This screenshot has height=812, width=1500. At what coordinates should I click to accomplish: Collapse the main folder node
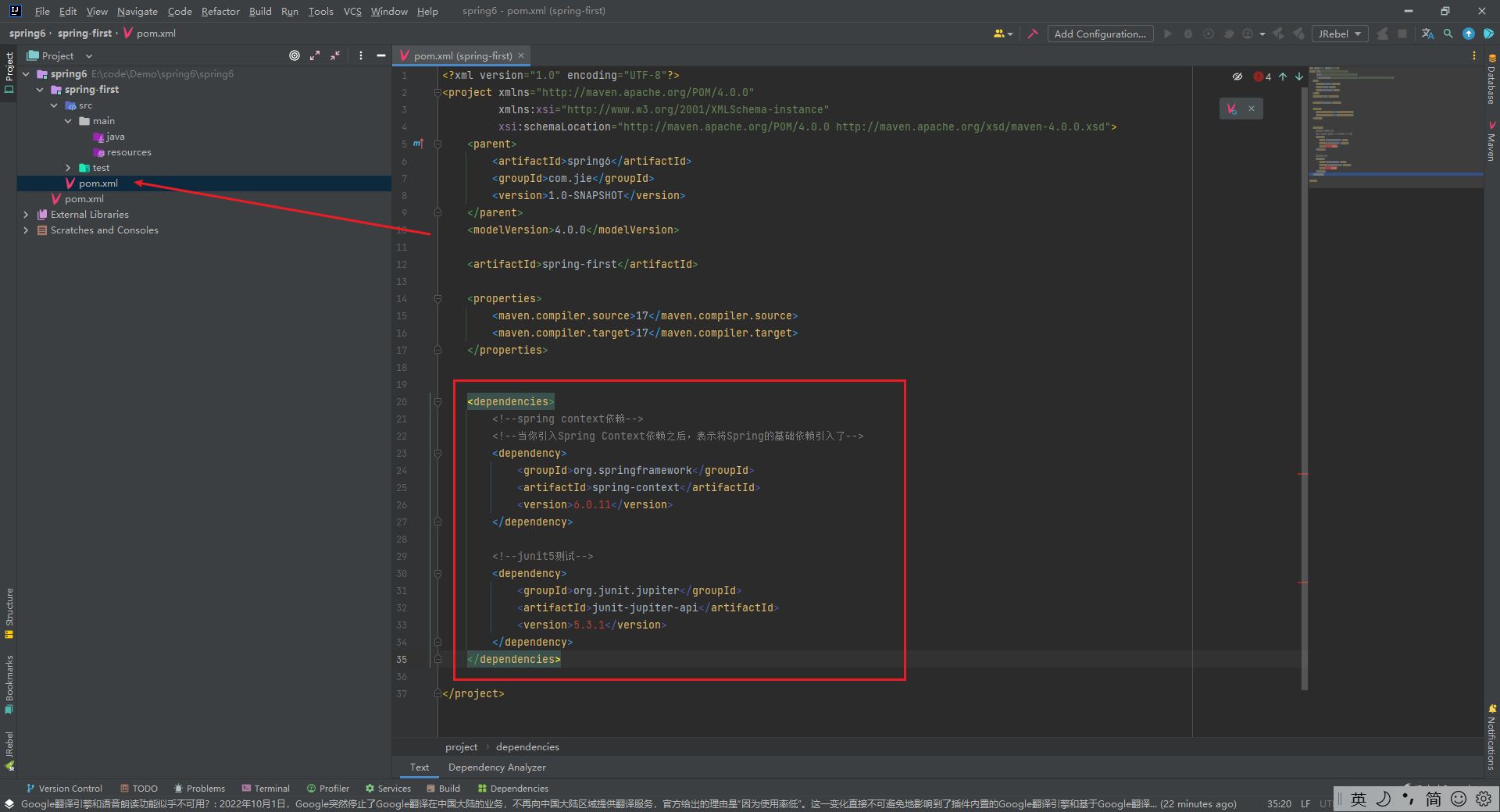(68, 121)
